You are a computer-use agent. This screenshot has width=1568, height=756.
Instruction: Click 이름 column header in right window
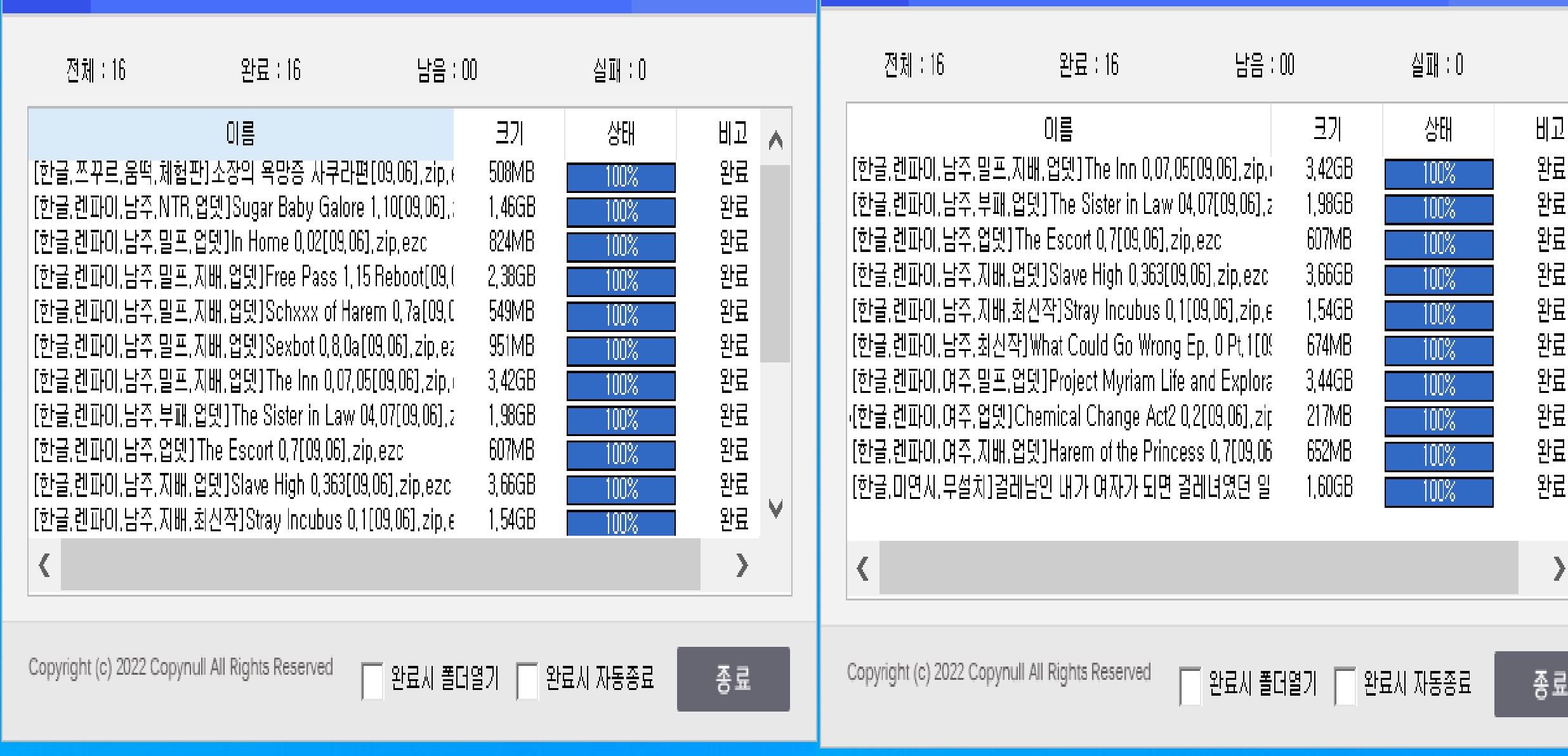[x=1058, y=130]
